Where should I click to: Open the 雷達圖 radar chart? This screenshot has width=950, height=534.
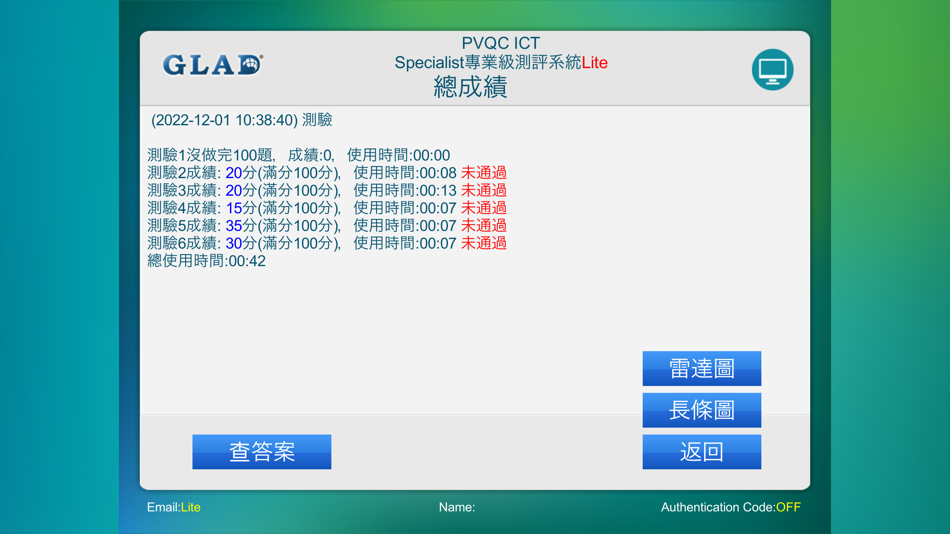702,369
